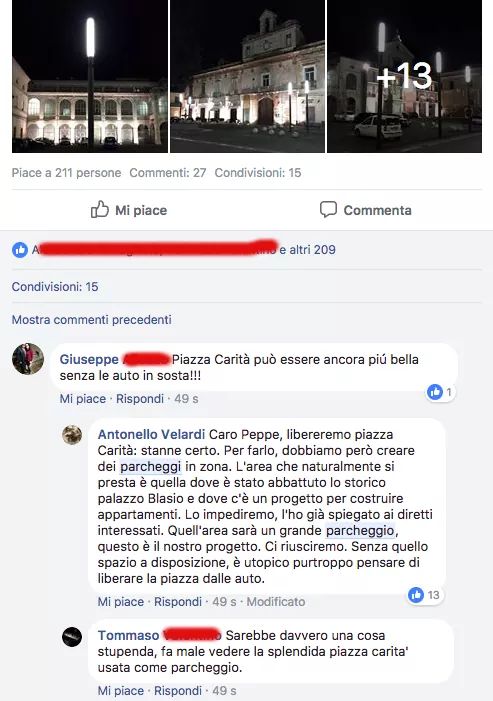View the 13 likes on Antonello's reply
Image resolution: width=493 pixels, height=701 pixels.
pyautogui.click(x=425, y=595)
